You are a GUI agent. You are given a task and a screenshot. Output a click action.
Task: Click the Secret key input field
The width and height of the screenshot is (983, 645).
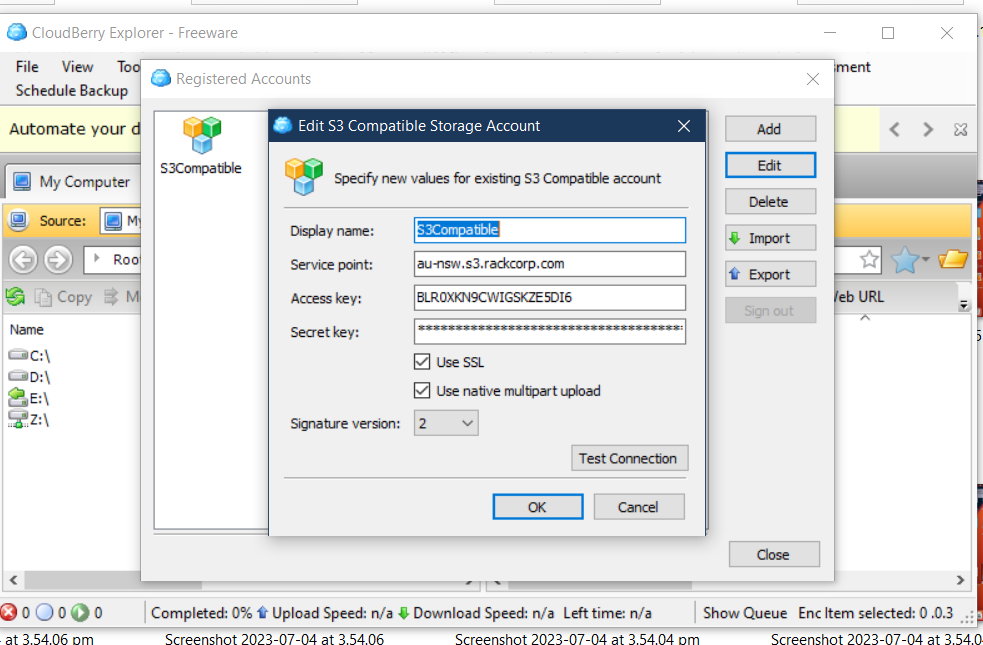pyautogui.click(x=550, y=332)
